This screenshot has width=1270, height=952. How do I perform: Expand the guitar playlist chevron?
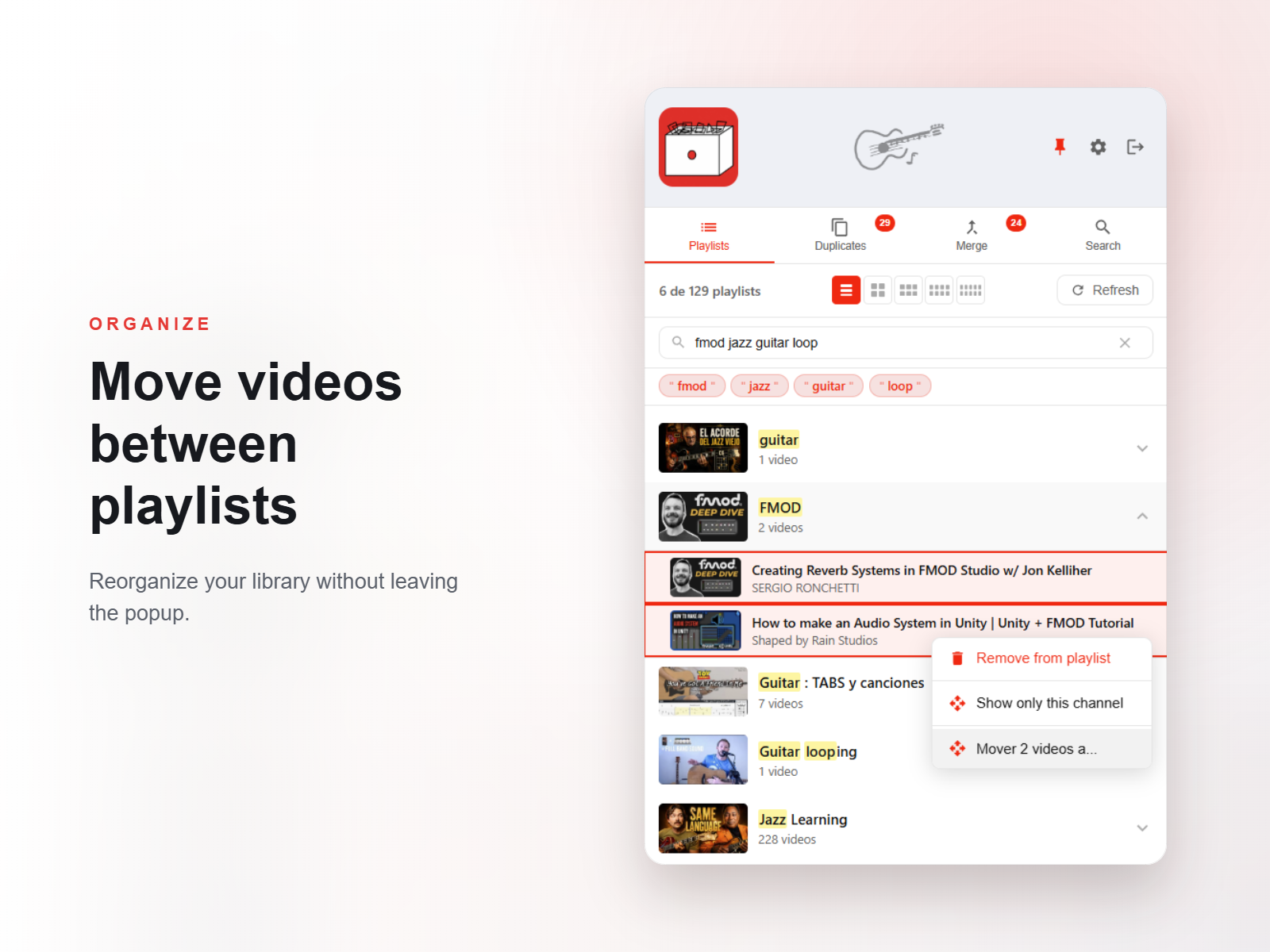tap(1142, 448)
